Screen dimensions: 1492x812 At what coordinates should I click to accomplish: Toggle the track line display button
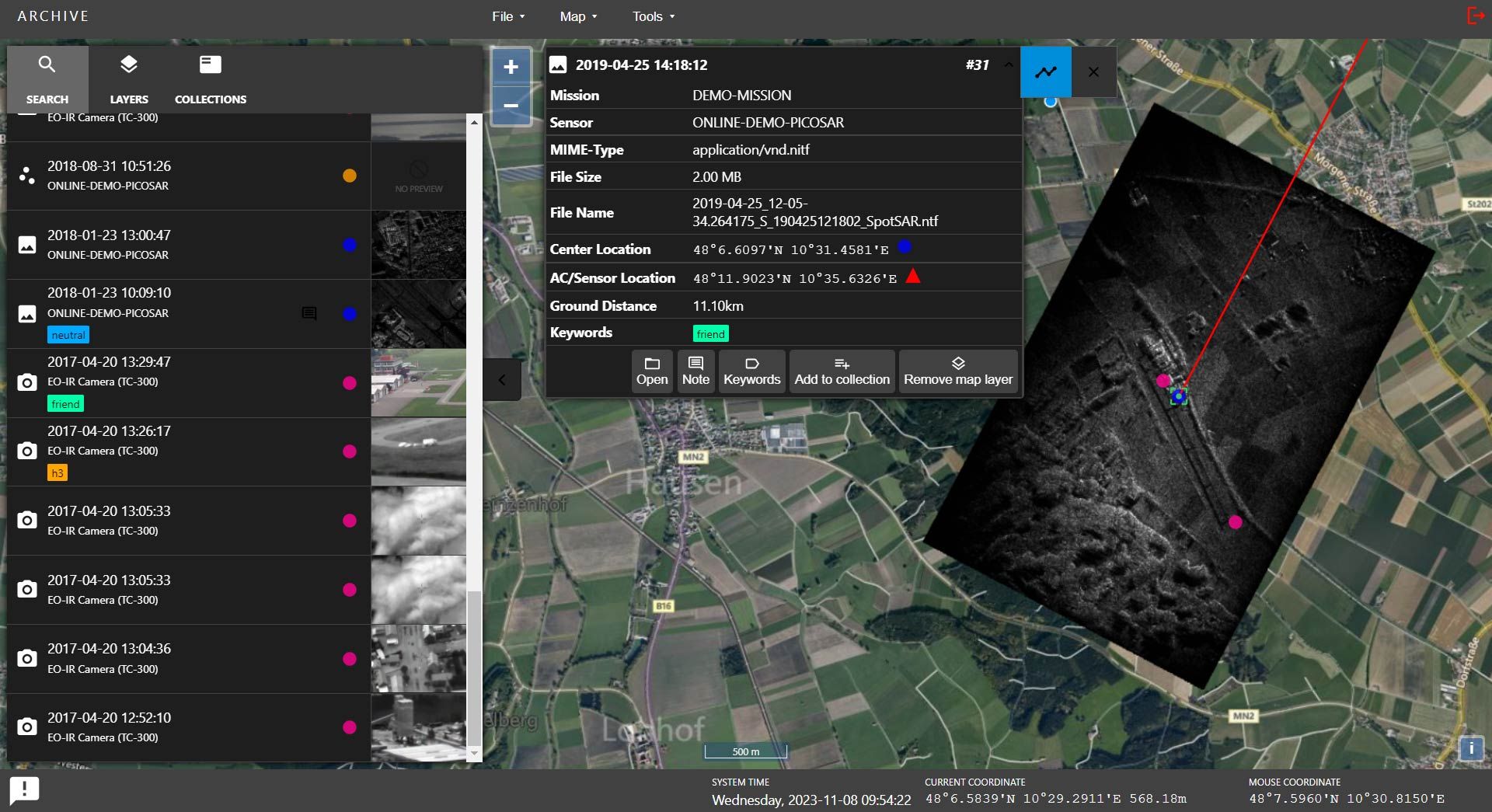click(1045, 72)
